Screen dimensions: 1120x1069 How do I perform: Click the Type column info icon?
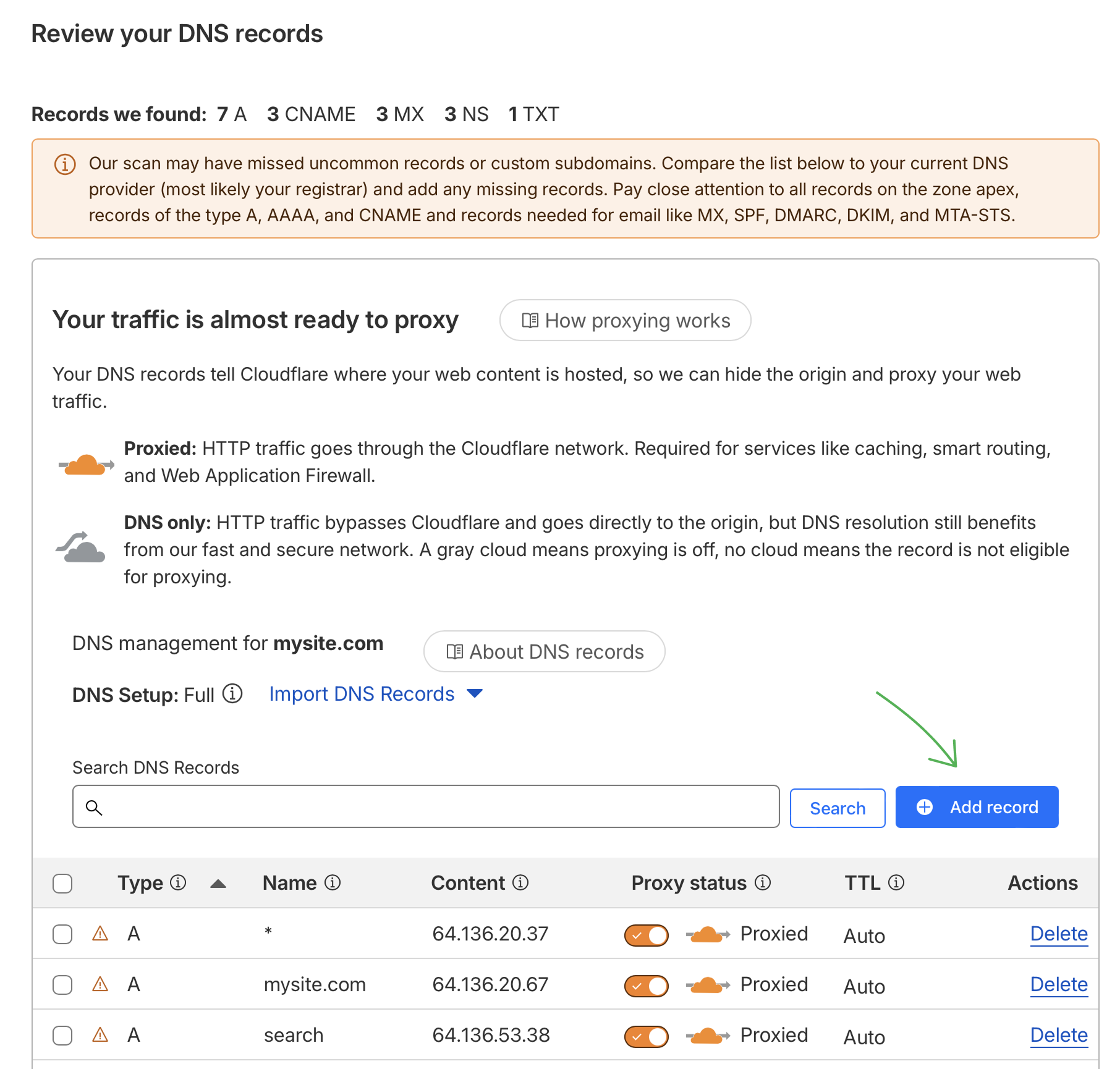point(178,882)
